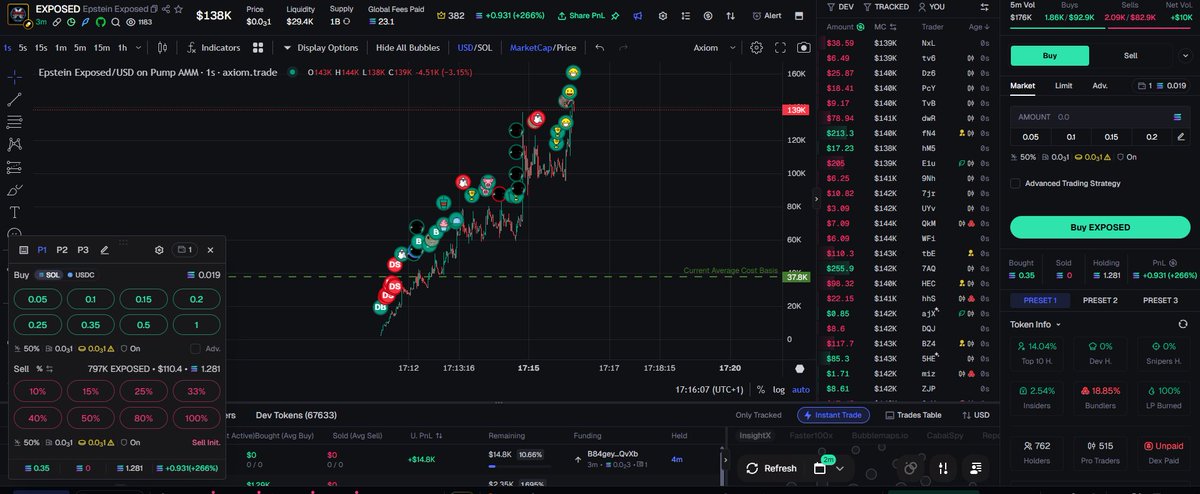Select the 5m timeframe
The image size is (1200, 494).
pyautogui.click(x=81, y=47)
